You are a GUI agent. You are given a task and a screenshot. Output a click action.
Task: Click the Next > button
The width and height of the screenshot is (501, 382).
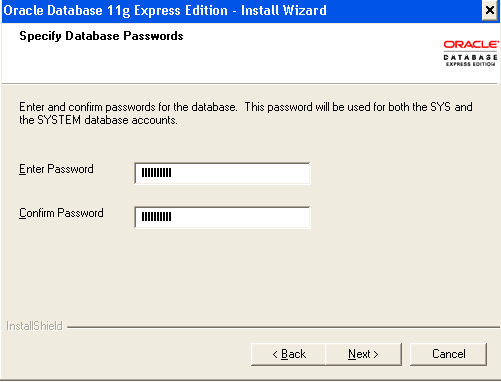(363, 354)
